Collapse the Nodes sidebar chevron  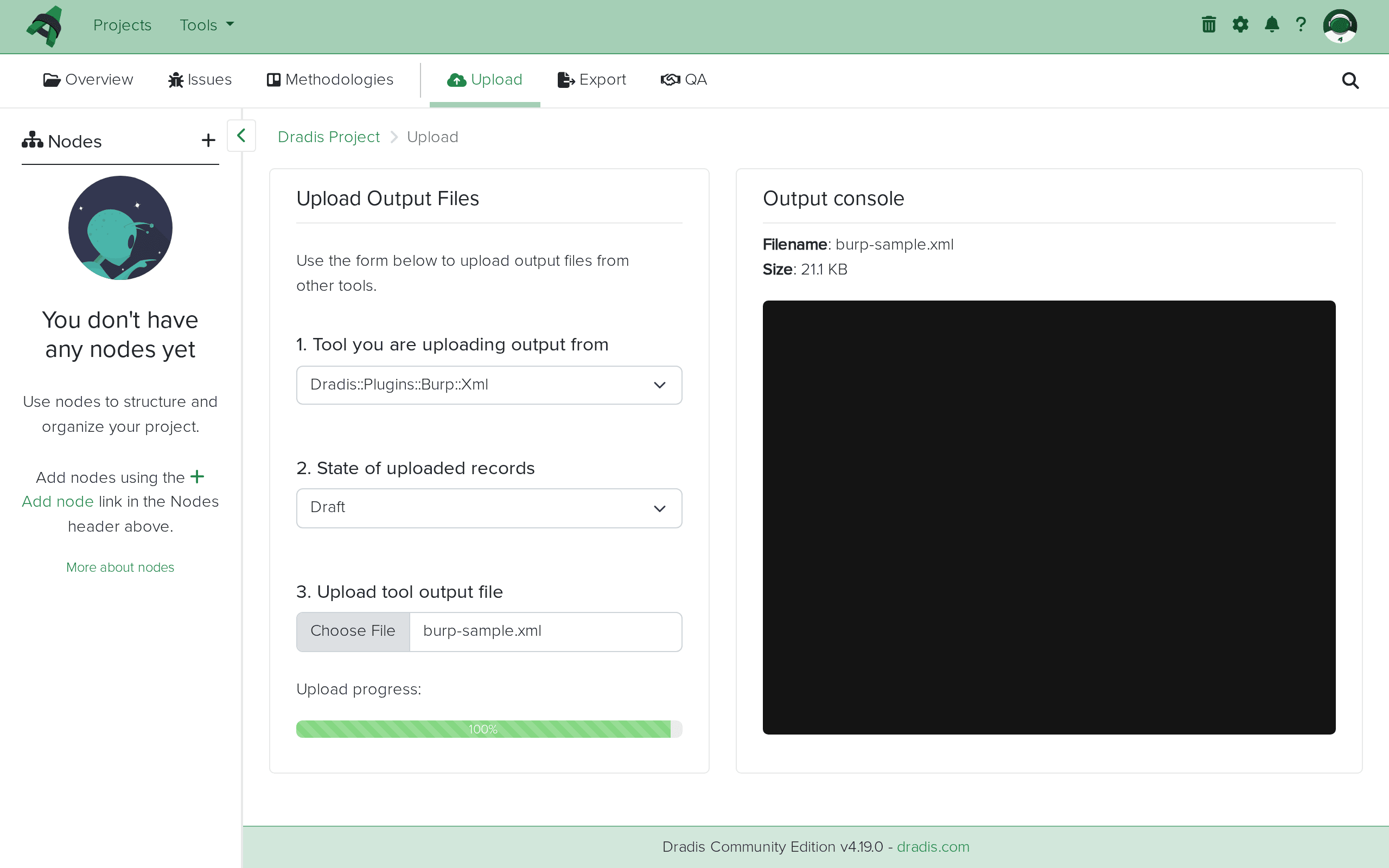[x=241, y=136]
